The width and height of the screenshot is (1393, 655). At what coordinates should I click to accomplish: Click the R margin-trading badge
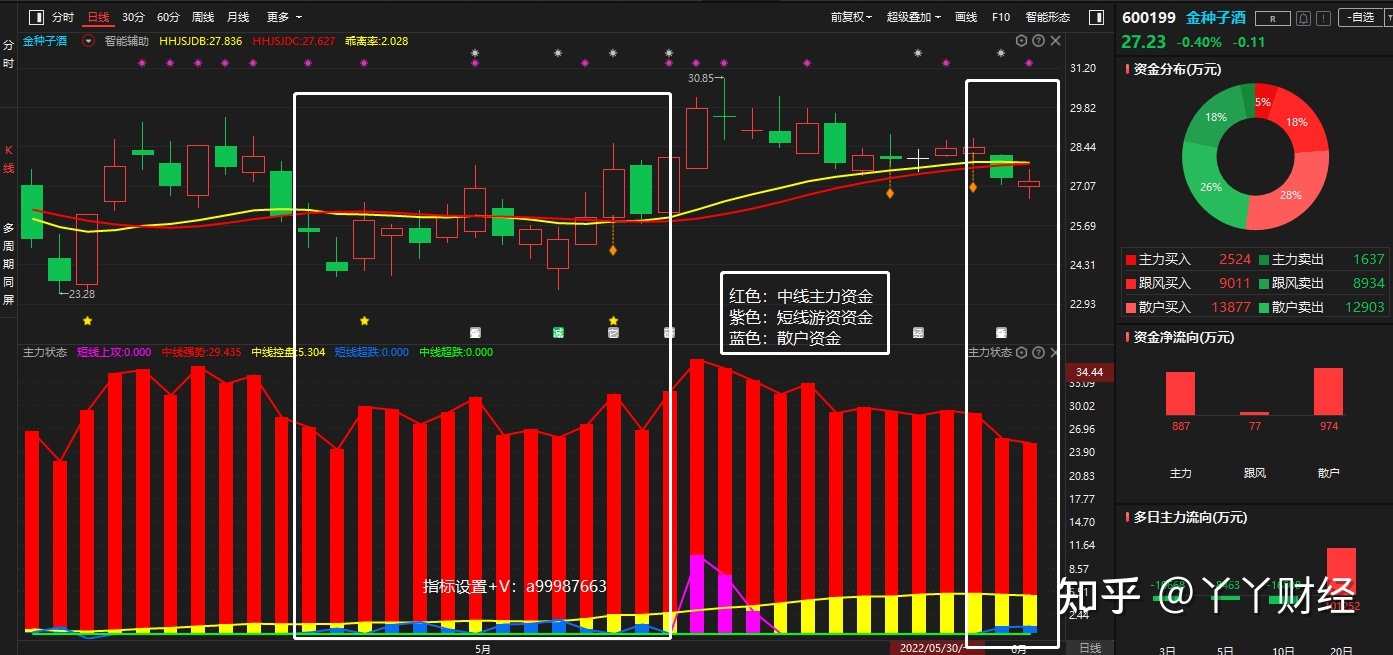pyautogui.click(x=1272, y=18)
